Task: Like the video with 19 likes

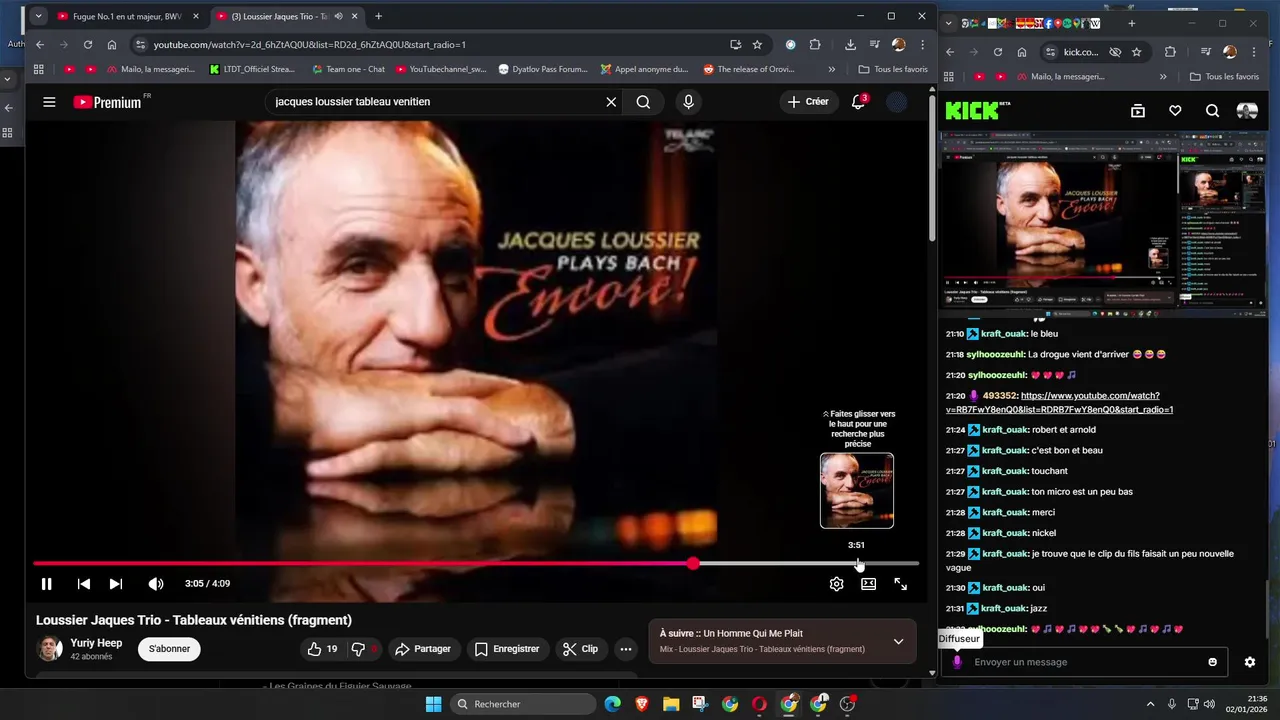Action: pyautogui.click(x=322, y=649)
